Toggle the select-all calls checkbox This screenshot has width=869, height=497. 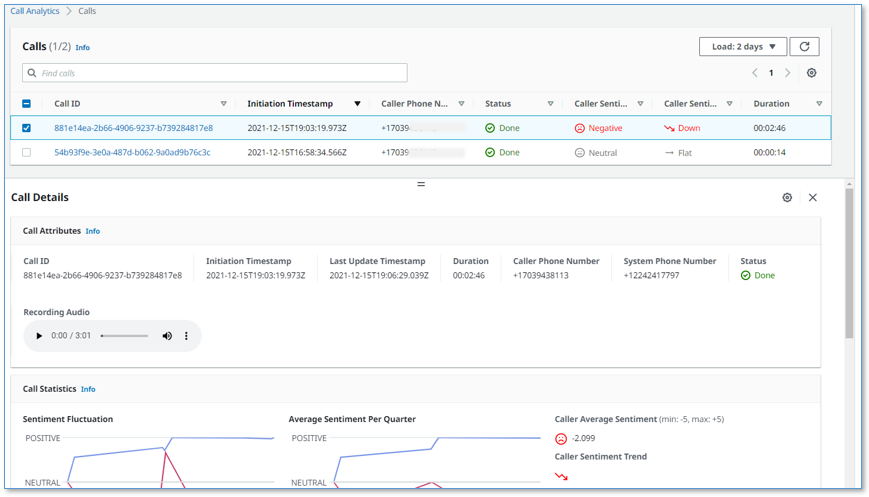tap(27, 104)
